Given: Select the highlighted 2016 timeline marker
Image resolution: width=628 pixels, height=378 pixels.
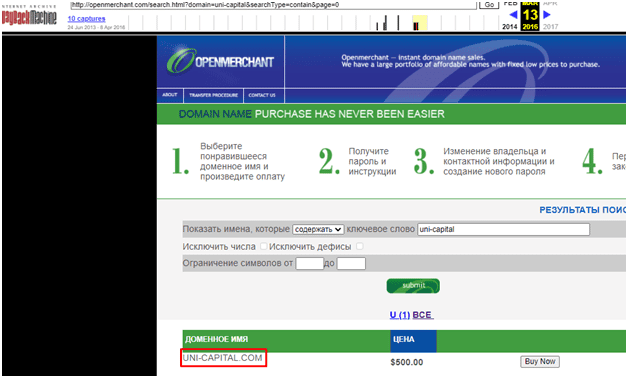Looking at the screenshot, I should pyautogui.click(x=420, y=23).
